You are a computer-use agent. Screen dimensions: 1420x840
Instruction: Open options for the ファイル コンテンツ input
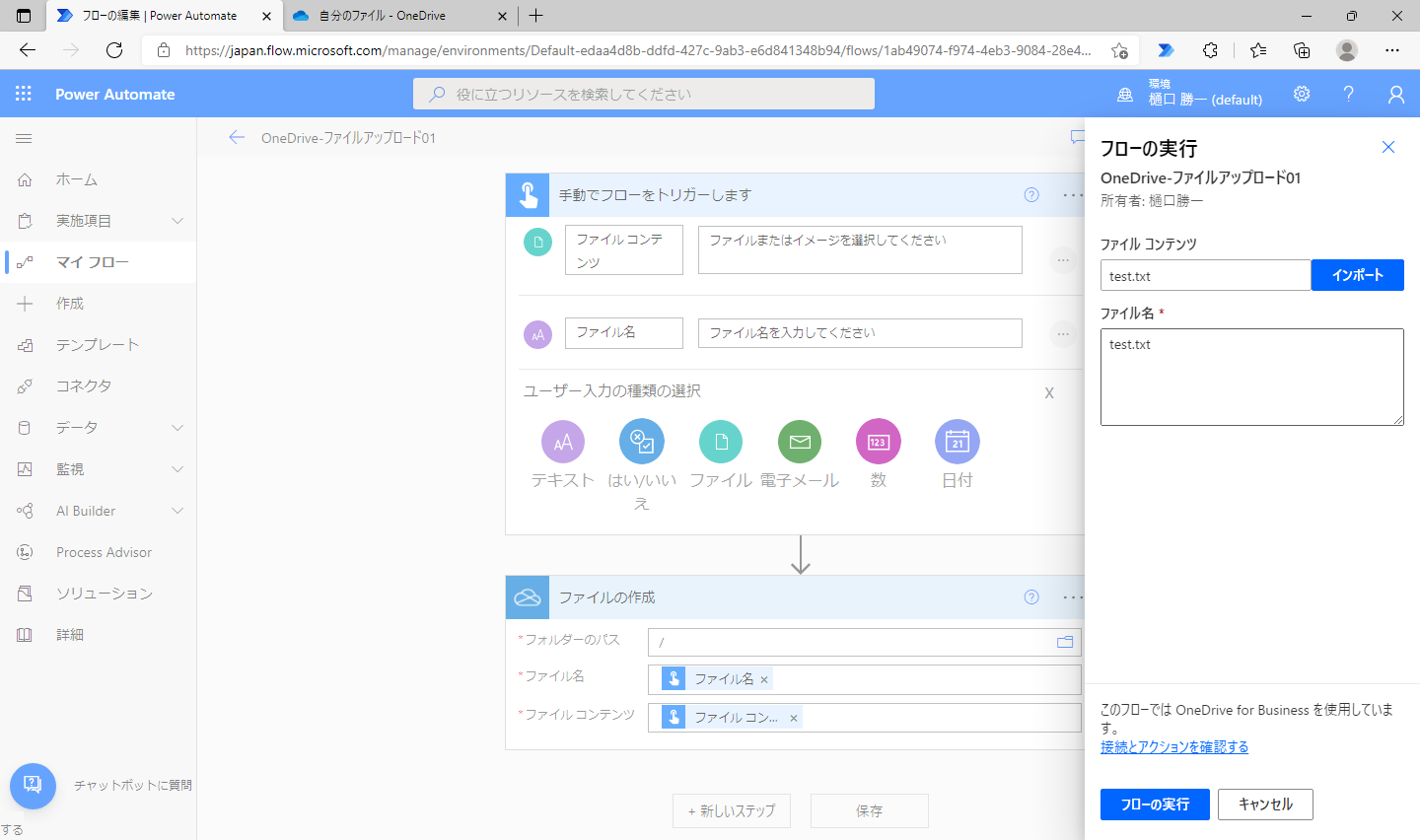pos(1063,260)
